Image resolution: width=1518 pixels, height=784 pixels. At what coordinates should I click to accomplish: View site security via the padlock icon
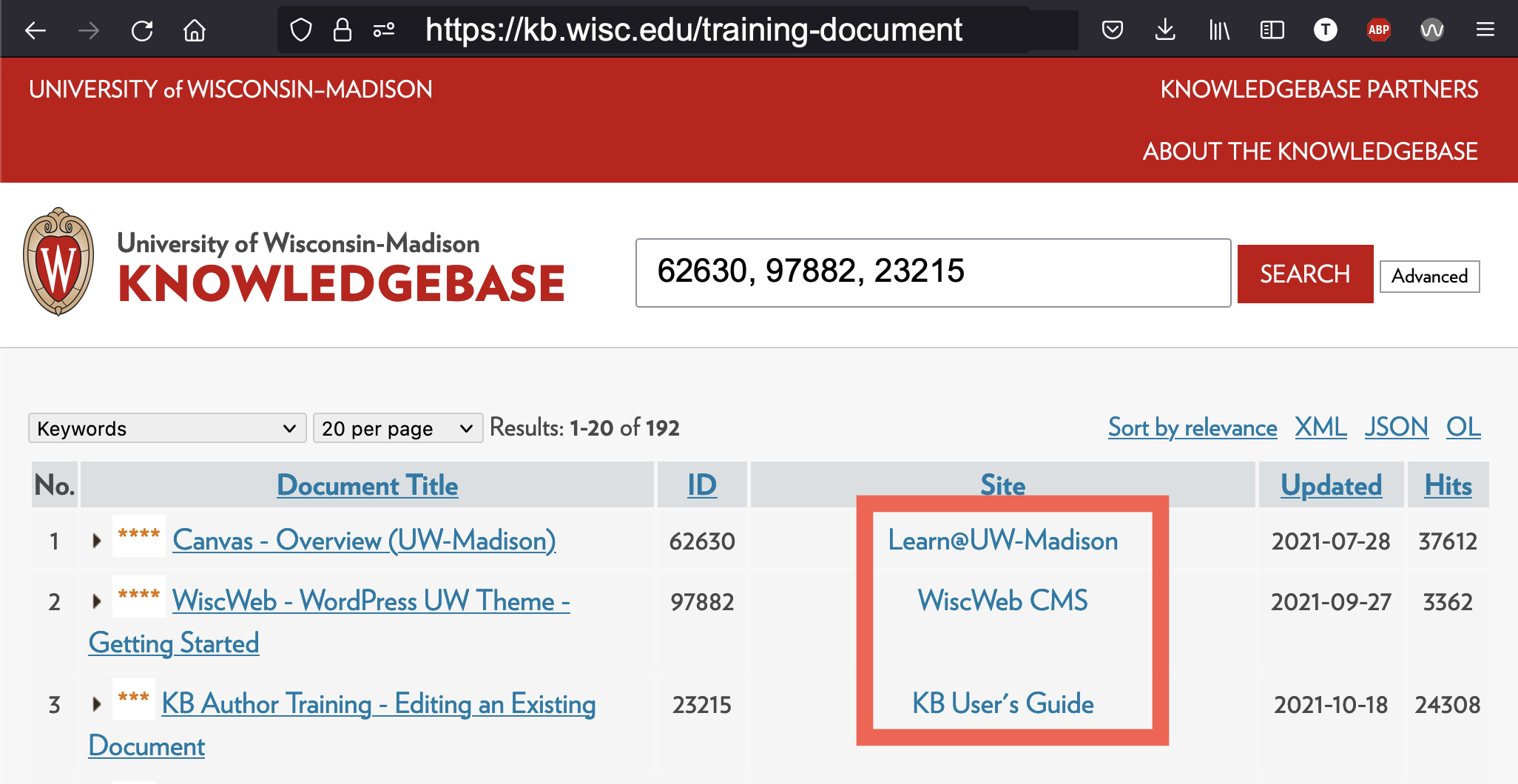pyautogui.click(x=343, y=30)
